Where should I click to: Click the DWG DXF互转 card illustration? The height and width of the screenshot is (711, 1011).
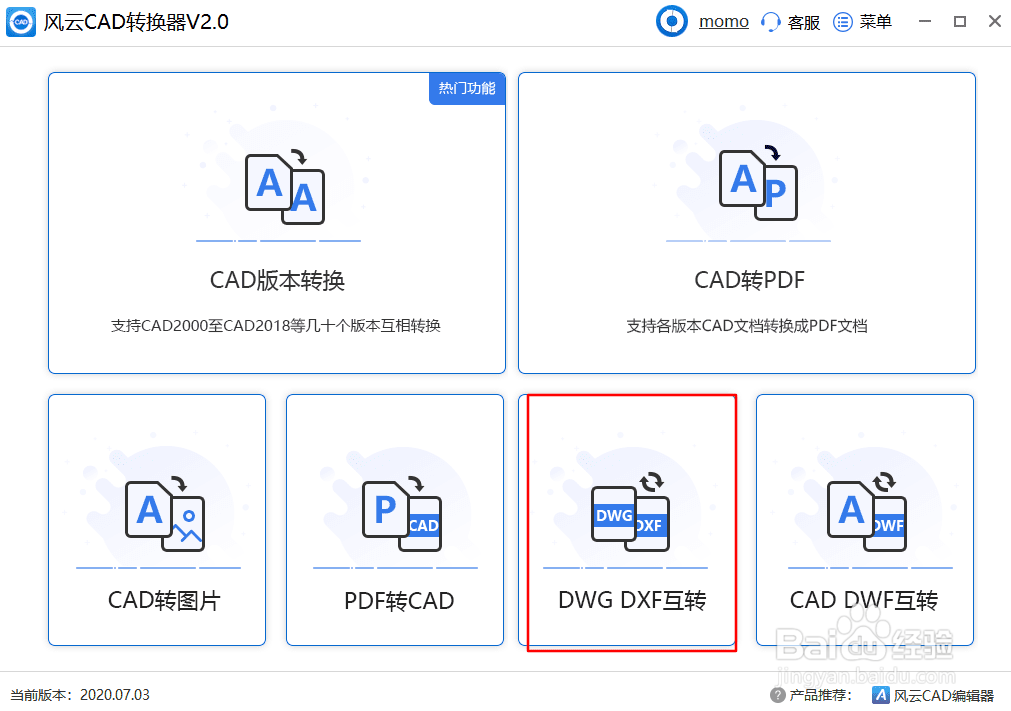tap(630, 515)
